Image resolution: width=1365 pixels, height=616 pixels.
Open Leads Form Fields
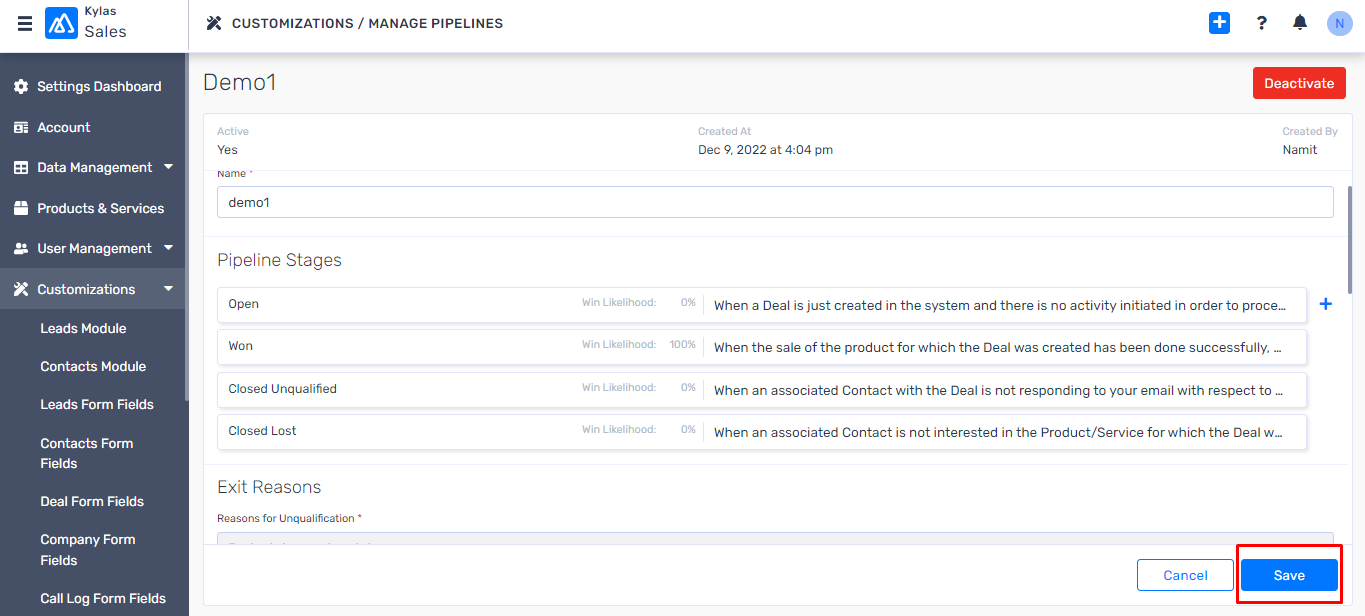pos(97,405)
